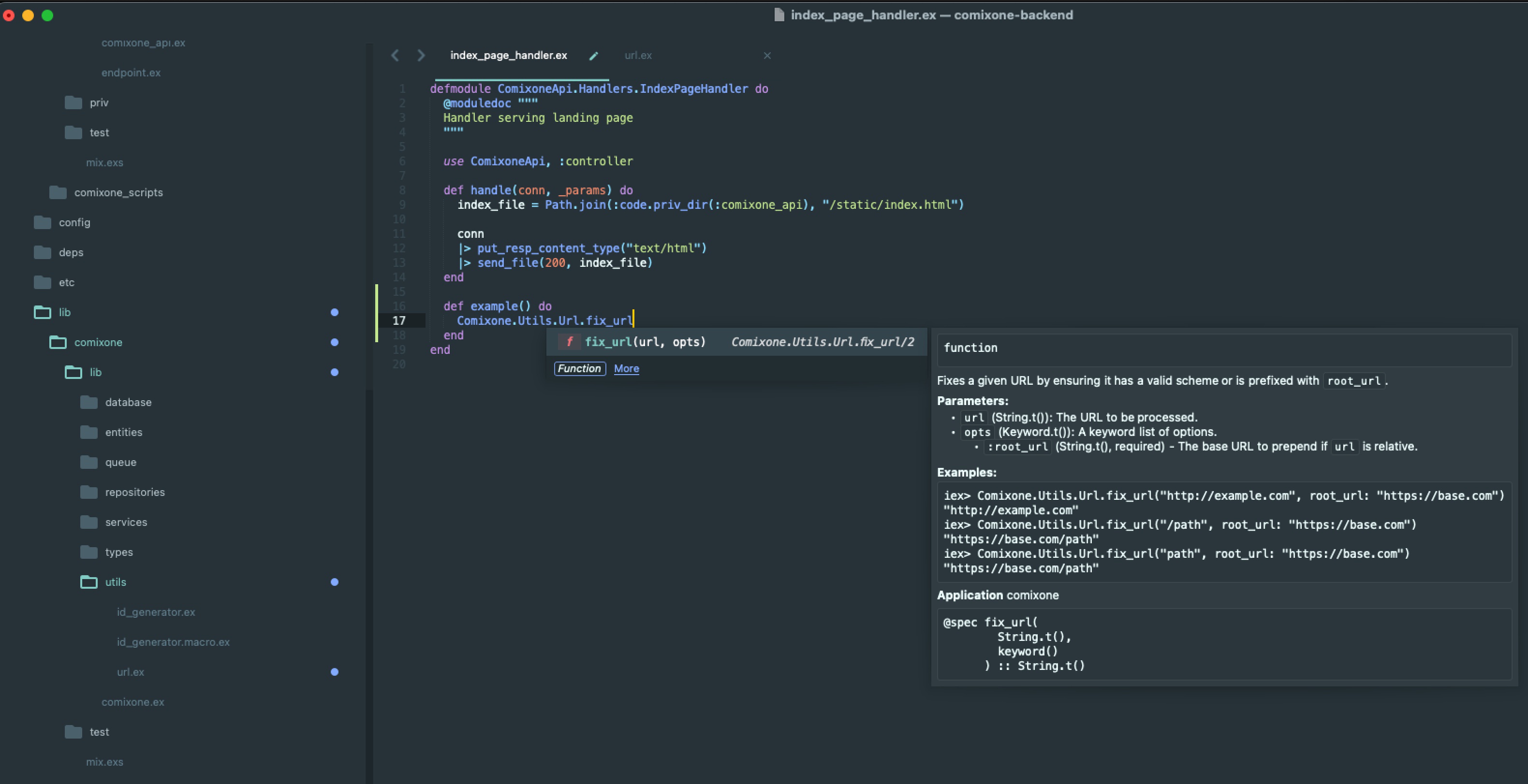Screen dimensions: 1528x784
Task: Go back with the left navigation arrow
Action: (395, 55)
